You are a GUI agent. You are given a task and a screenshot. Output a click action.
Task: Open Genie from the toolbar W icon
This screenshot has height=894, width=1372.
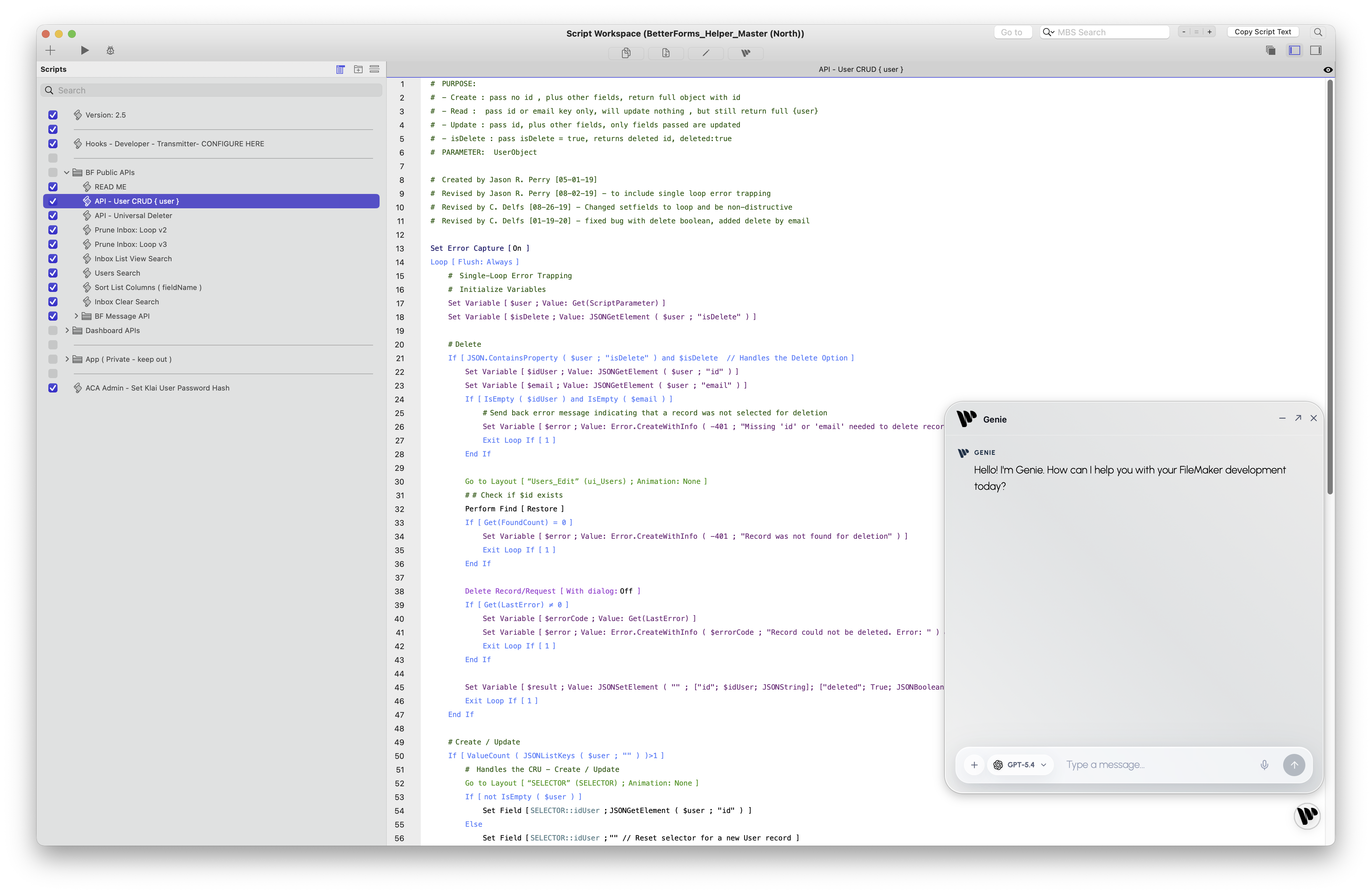(745, 53)
